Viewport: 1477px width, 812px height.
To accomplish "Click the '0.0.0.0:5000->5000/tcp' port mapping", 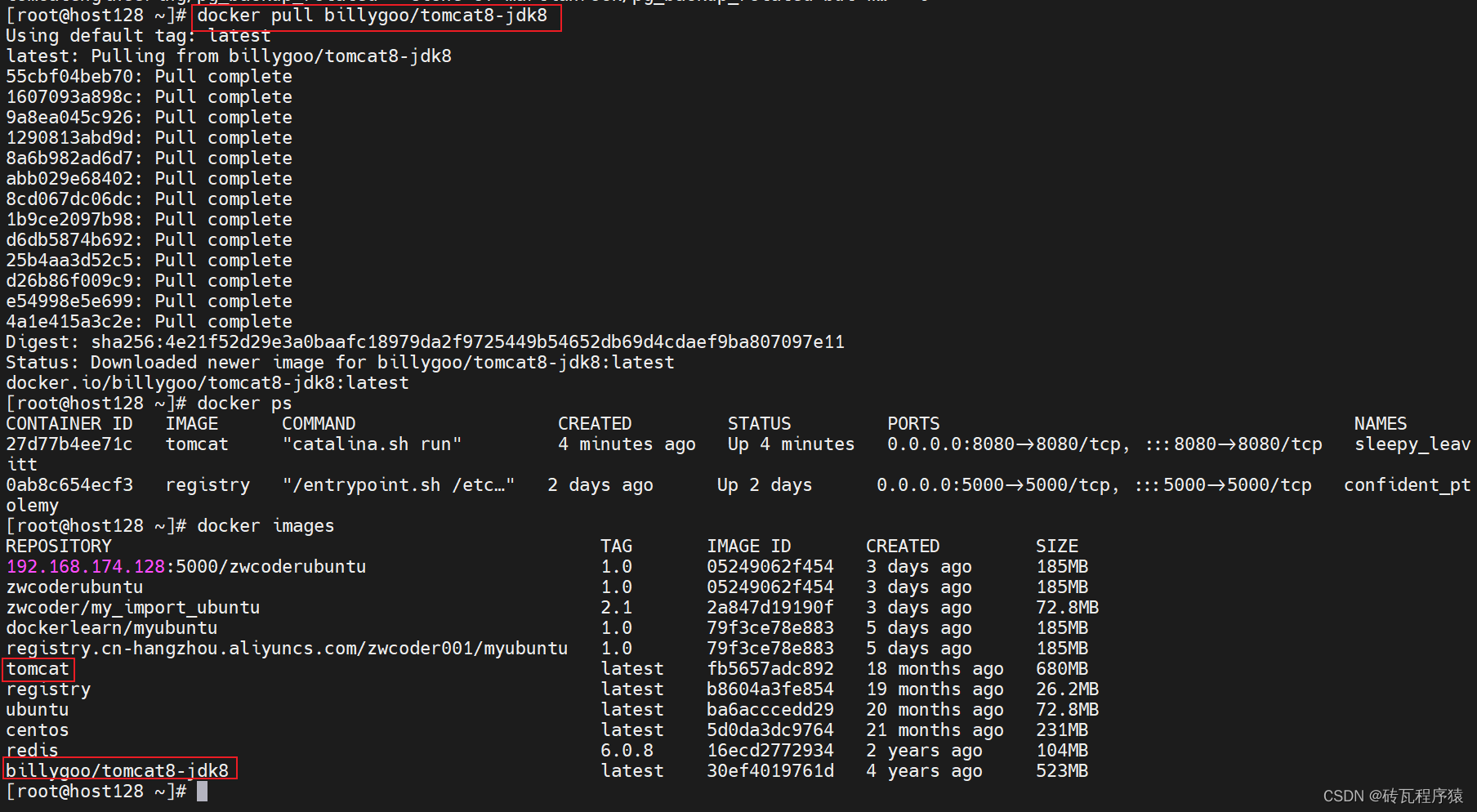I will click(x=998, y=485).
